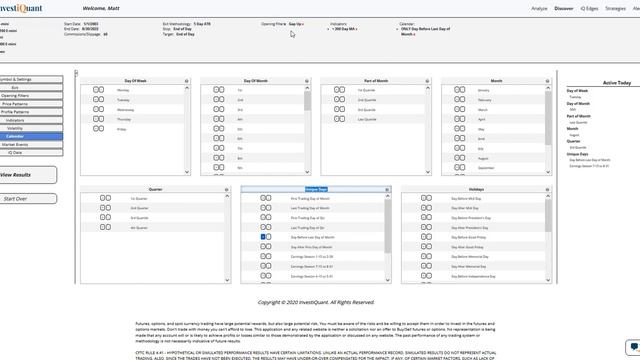Toggle the left box beside January
640x360 pixels.
[457, 90]
